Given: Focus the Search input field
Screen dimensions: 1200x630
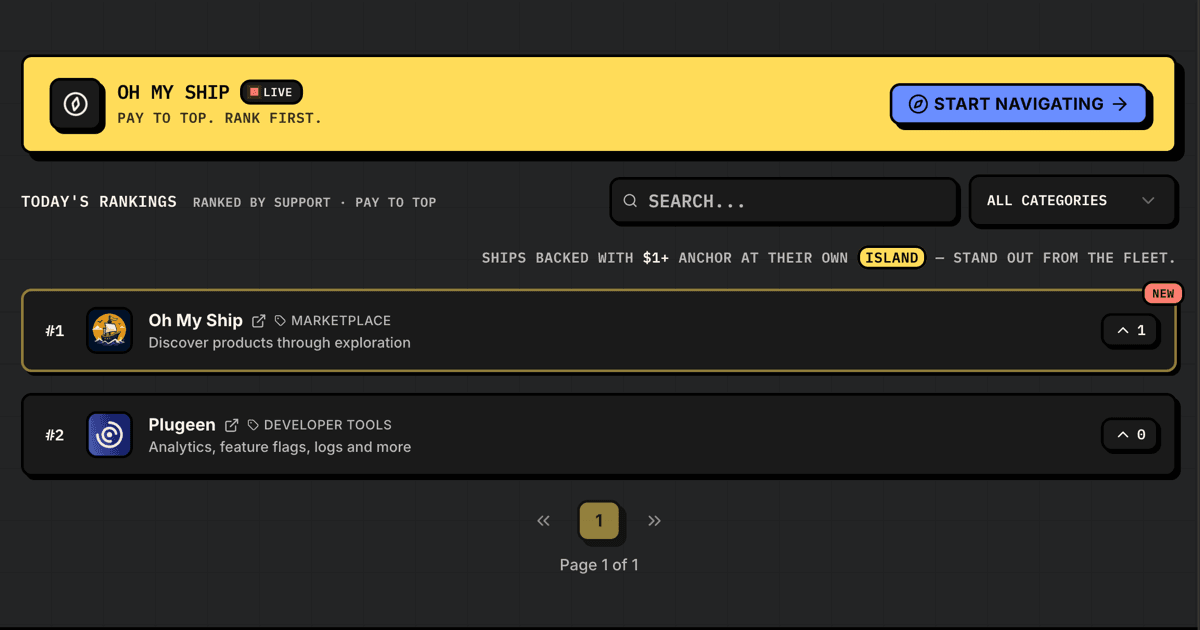Looking at the screenshot, I should tap(784, 201).
